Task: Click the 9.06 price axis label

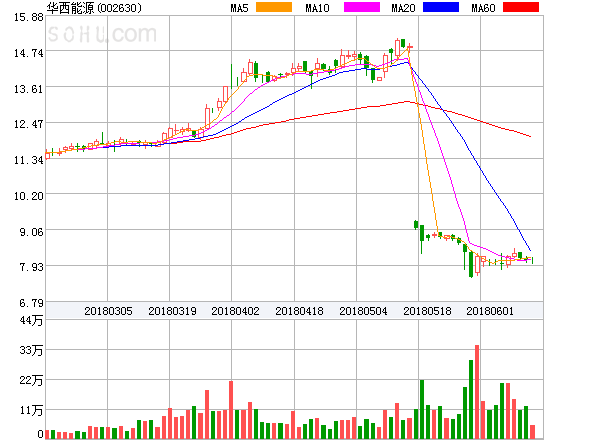Action: 31,232
